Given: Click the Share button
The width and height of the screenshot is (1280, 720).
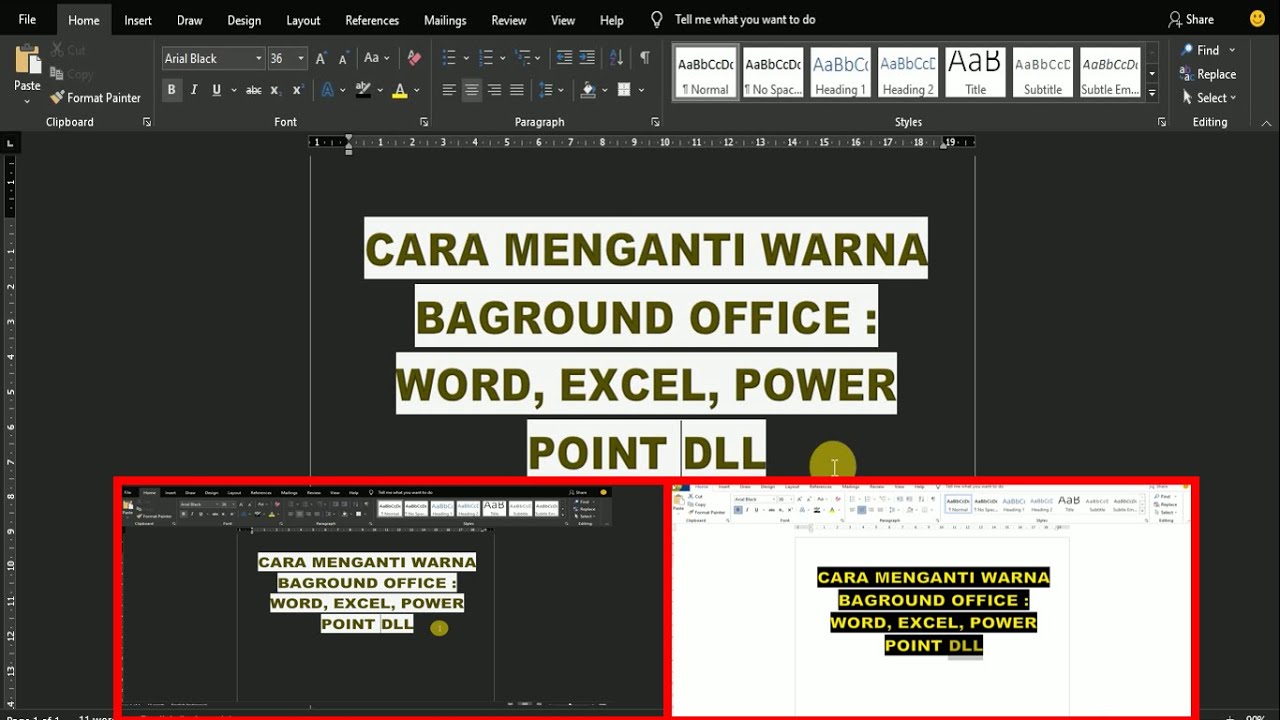Looking at the screenshot, I should pos(1191,19).
